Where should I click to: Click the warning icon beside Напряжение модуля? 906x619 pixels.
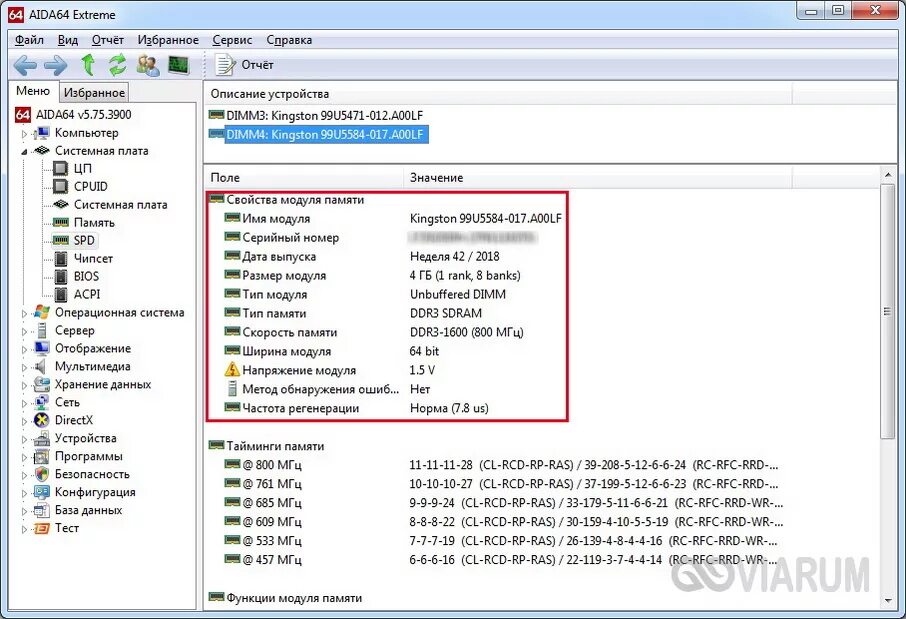232,370
